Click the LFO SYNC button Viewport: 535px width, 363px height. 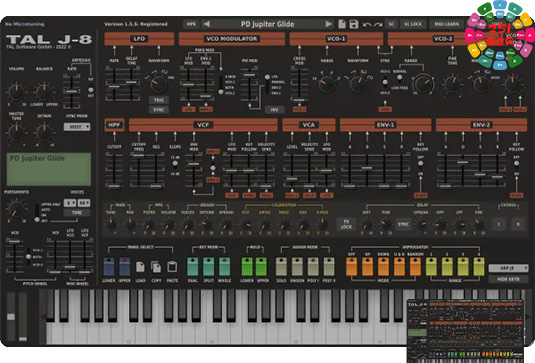tap(159, 110)
